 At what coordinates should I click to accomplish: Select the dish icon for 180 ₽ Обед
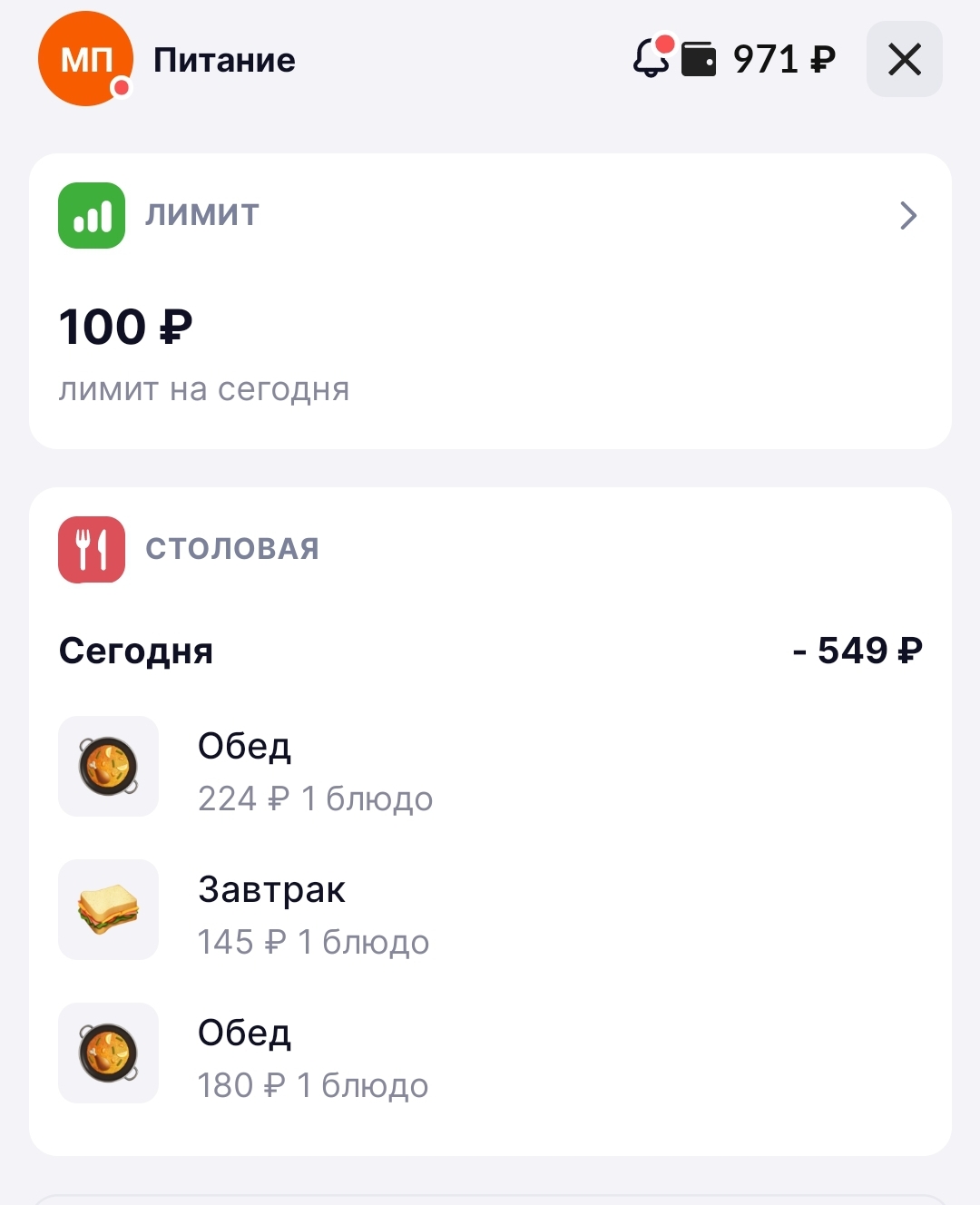(x=108, y=1053)
